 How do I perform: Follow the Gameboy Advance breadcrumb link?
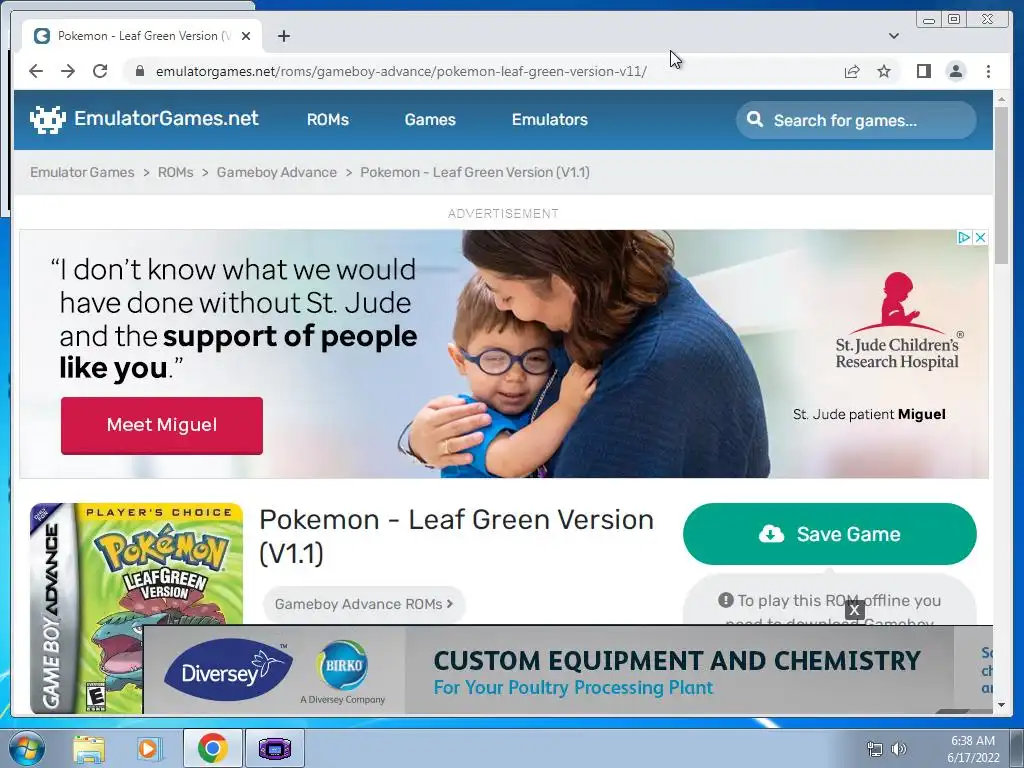(x=277, y=172)
